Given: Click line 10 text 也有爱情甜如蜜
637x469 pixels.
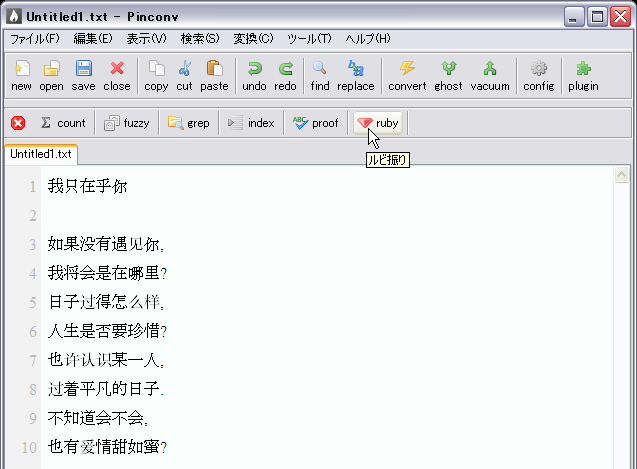Looking at the screenshot, I should pyautogui.click(x=107, y=447).
